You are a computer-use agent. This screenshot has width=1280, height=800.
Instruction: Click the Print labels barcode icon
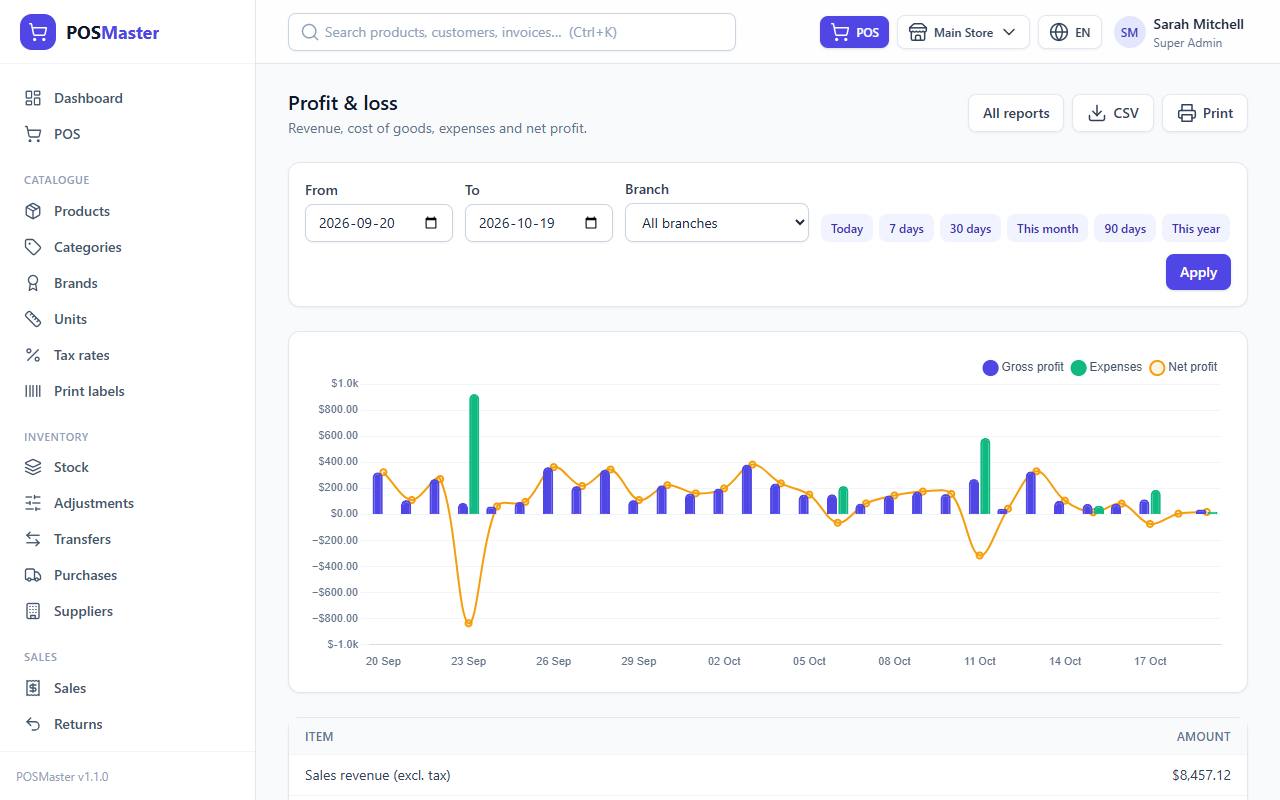[33, 391]
